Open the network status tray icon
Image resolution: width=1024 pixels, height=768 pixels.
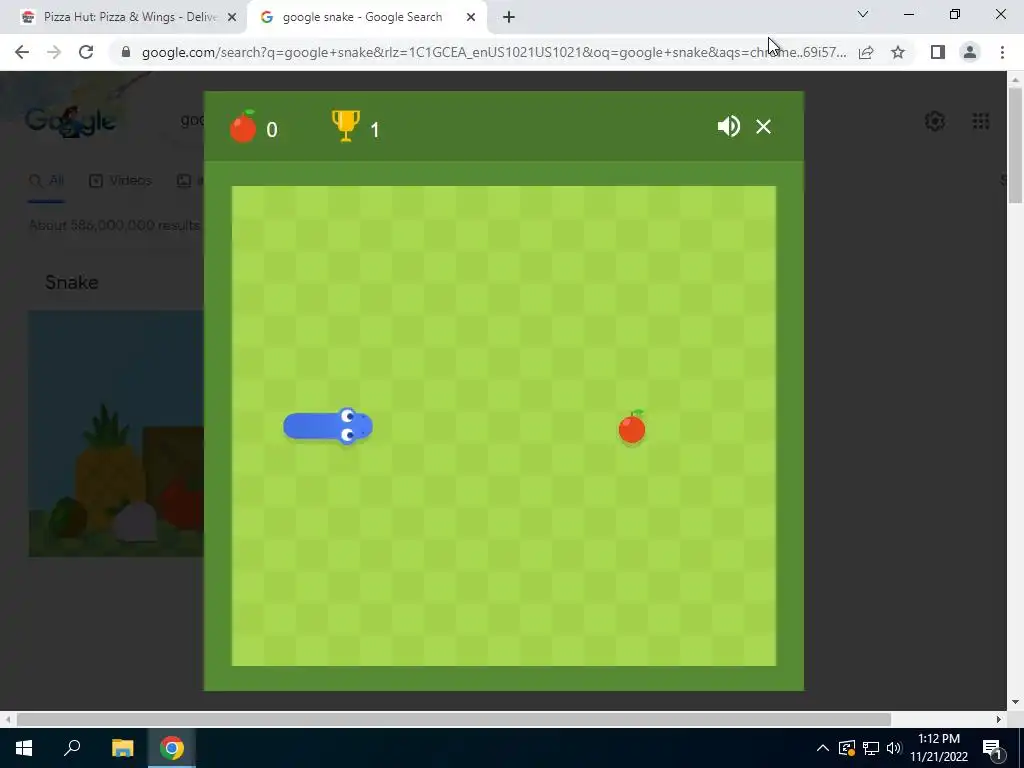(x=871, y=748)
